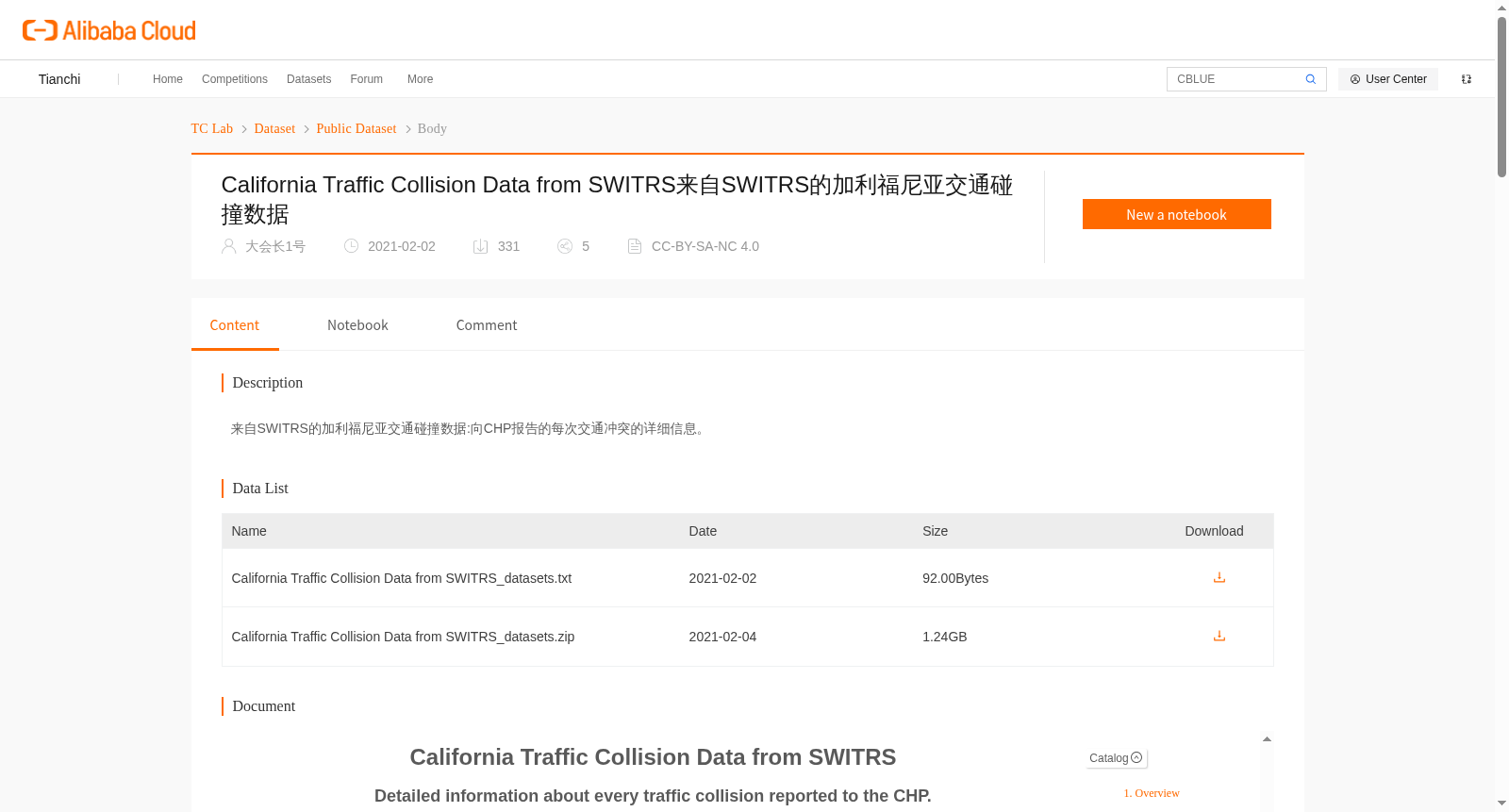The image size is (1509, 812).
Task: Click the page vertical scrollbar thumb
Action: pyautogui.click(x=1501, y=97)
